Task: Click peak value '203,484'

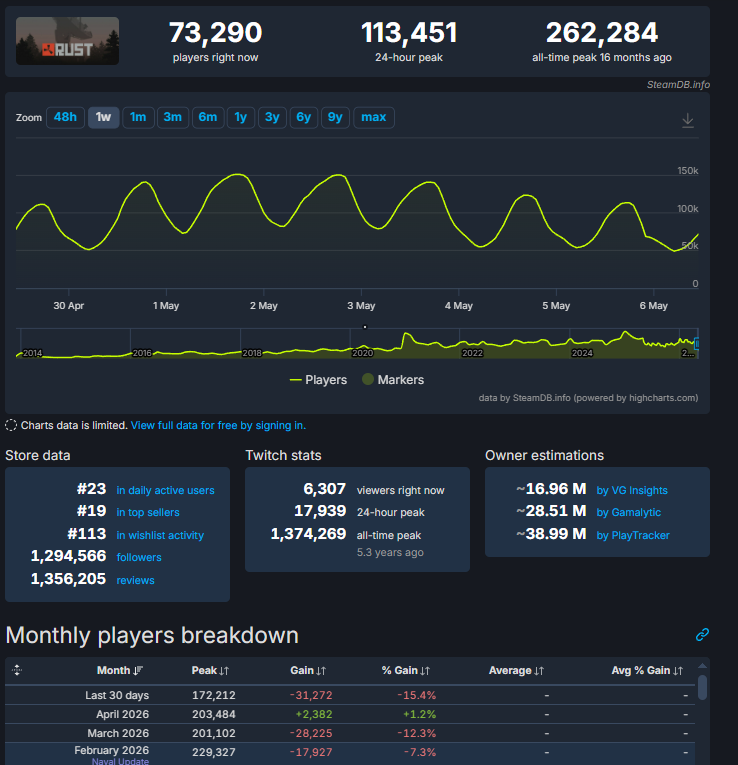Action: click(214, 714)
